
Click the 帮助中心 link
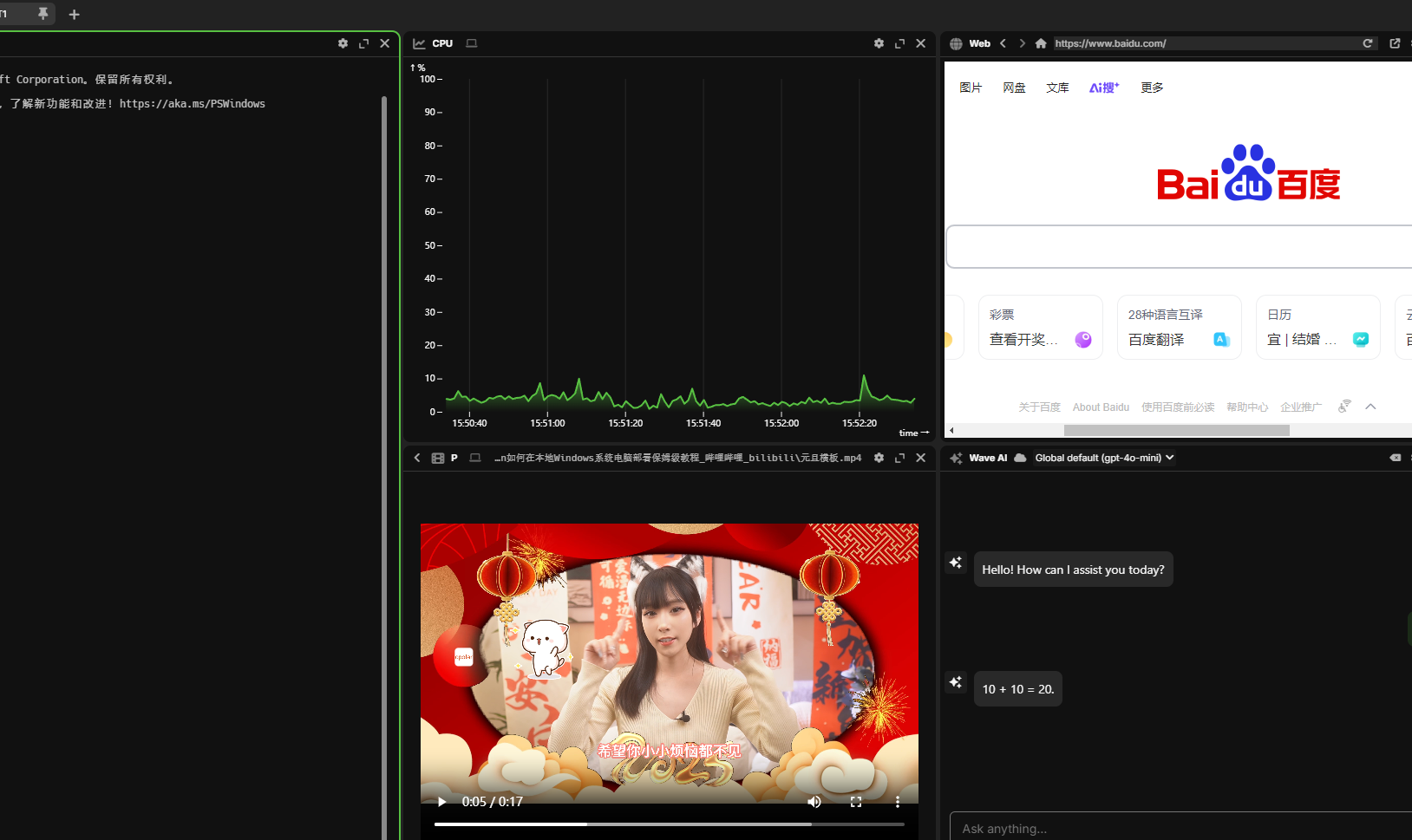(1246, 407)
